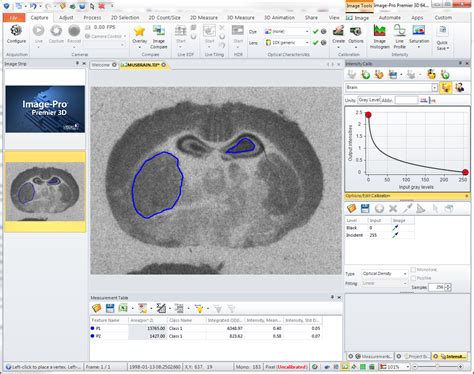Select the brain thumbnail in Image Strip
This screenshot has height=374, width=474.
(45, 191)
